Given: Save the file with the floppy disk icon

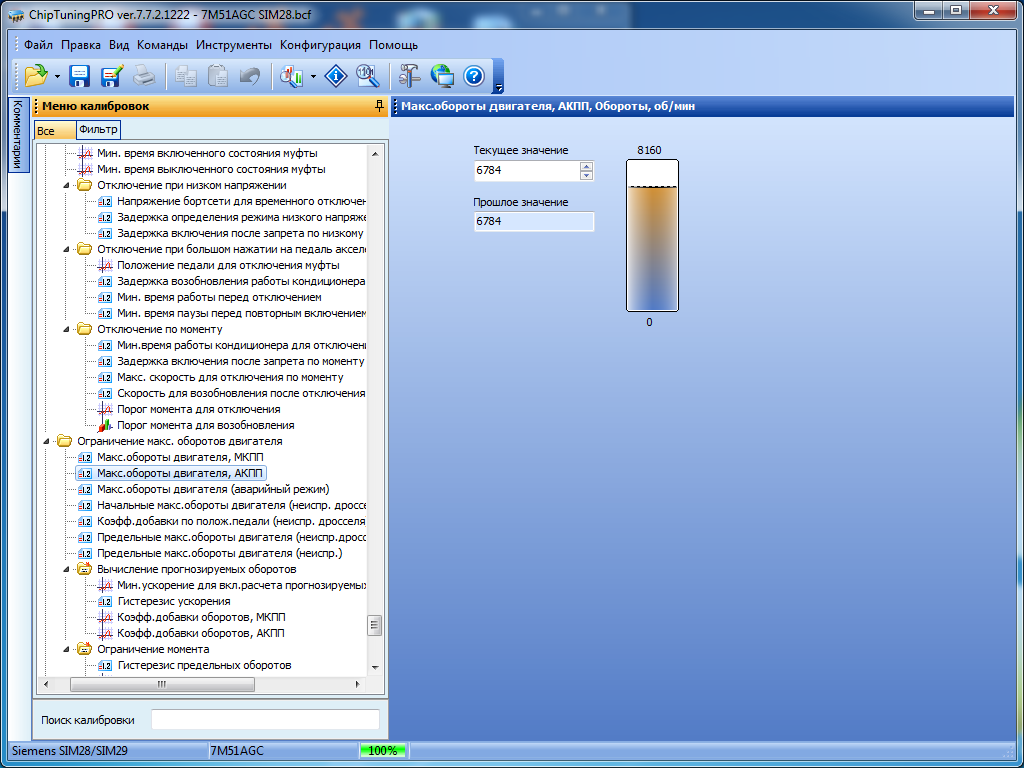Looking at the screenshot, I should tap(80, 76).
